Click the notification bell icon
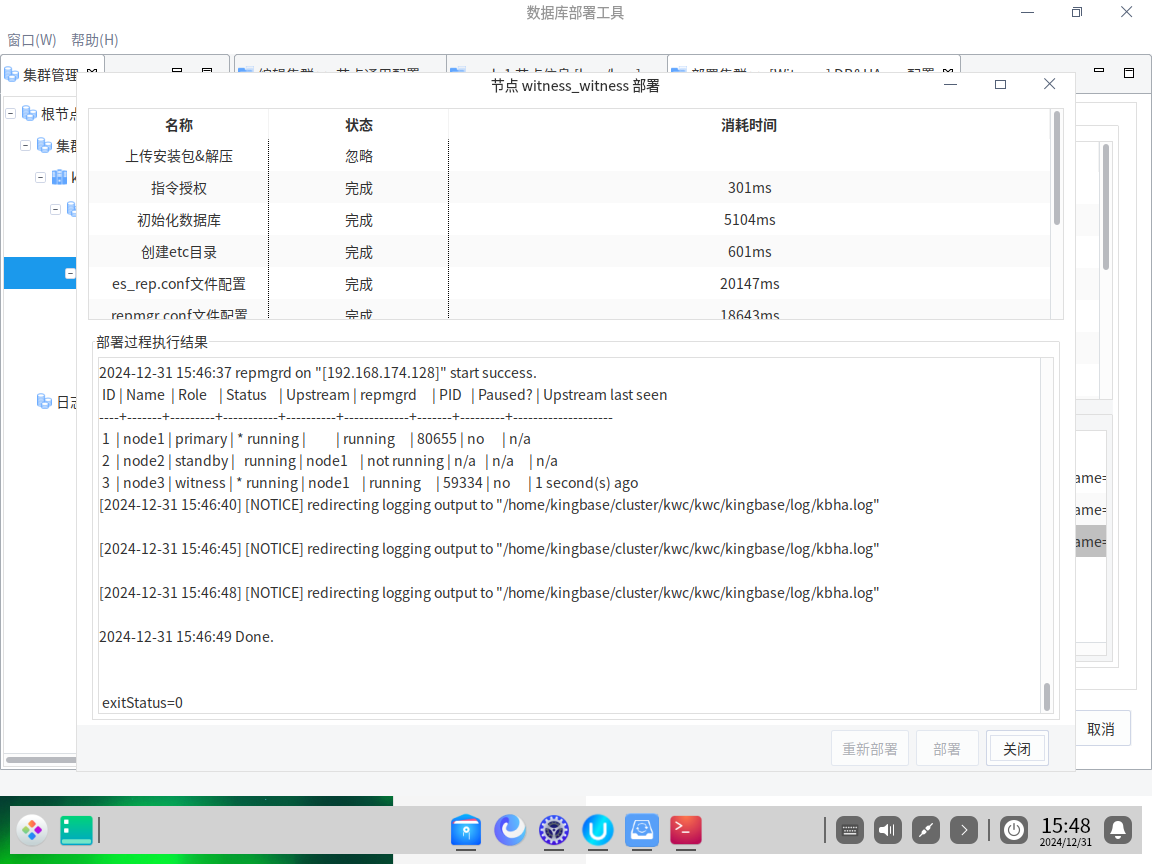This screenshot has width=1152, height=864. [x=1118, y=829]
